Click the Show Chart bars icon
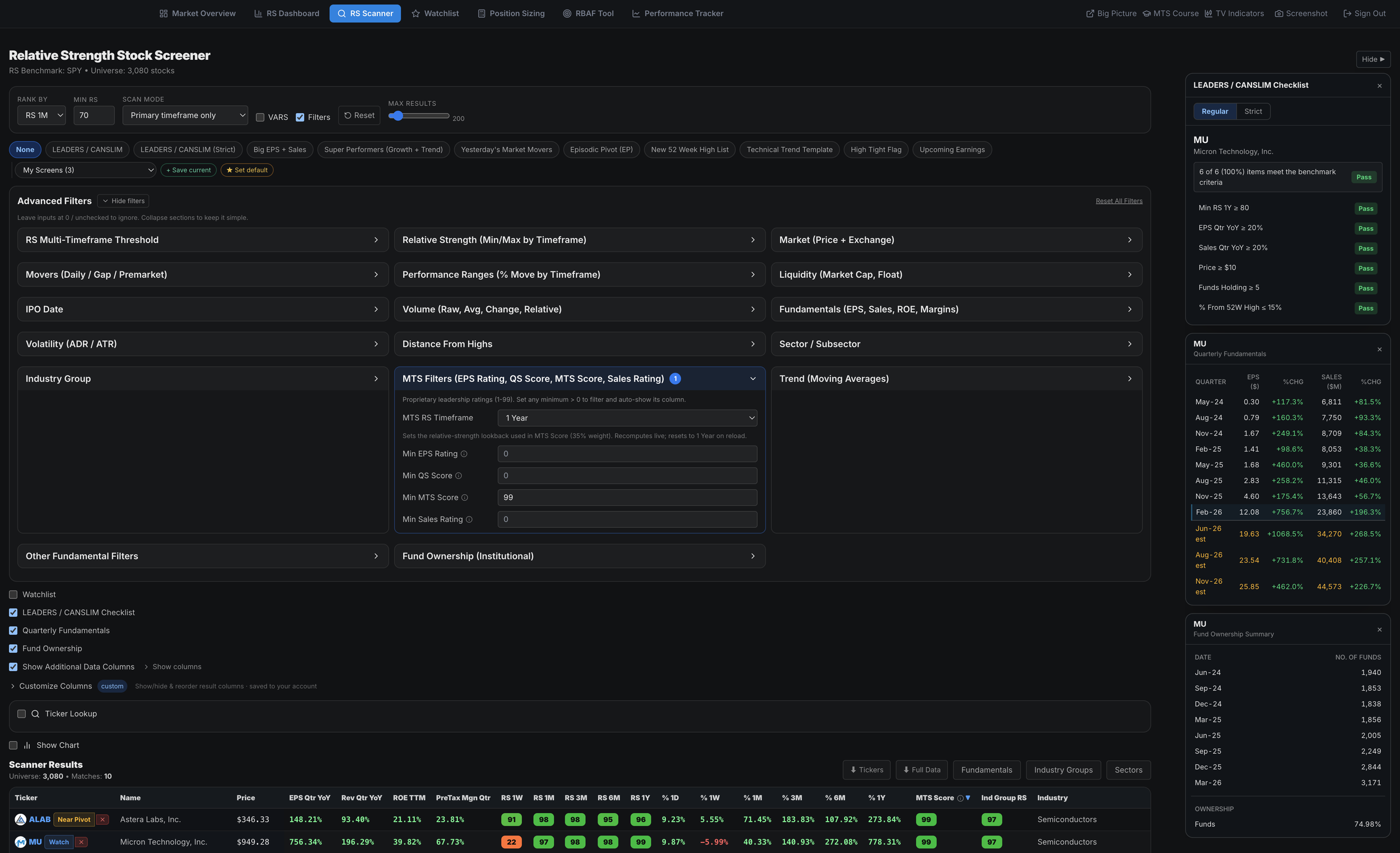Image resolution: width=1400 pixels, height=853 pixels. [27, 745]
